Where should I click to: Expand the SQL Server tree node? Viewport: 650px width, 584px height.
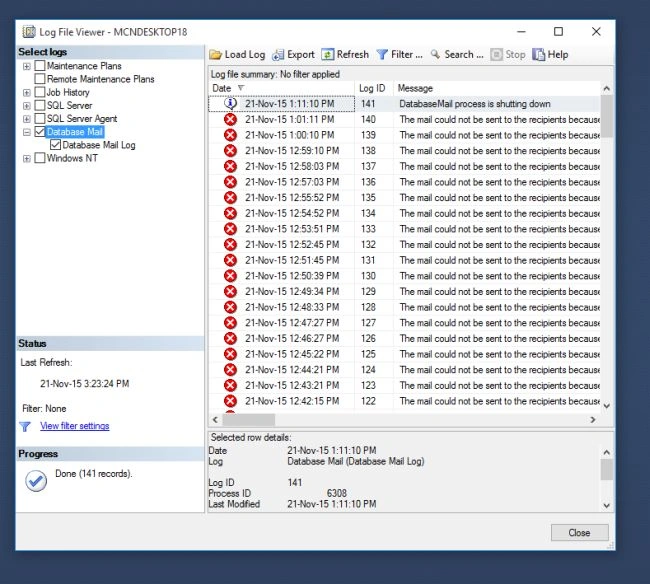point(27,106)
